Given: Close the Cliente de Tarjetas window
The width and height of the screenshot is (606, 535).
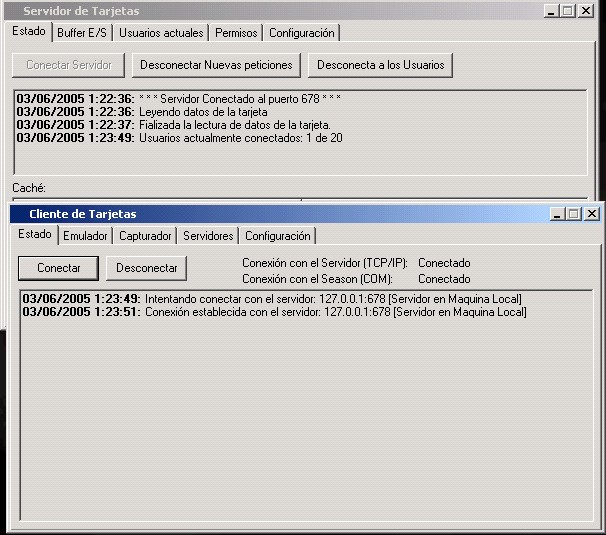Looking at the screenshot, I should [591, 214].
